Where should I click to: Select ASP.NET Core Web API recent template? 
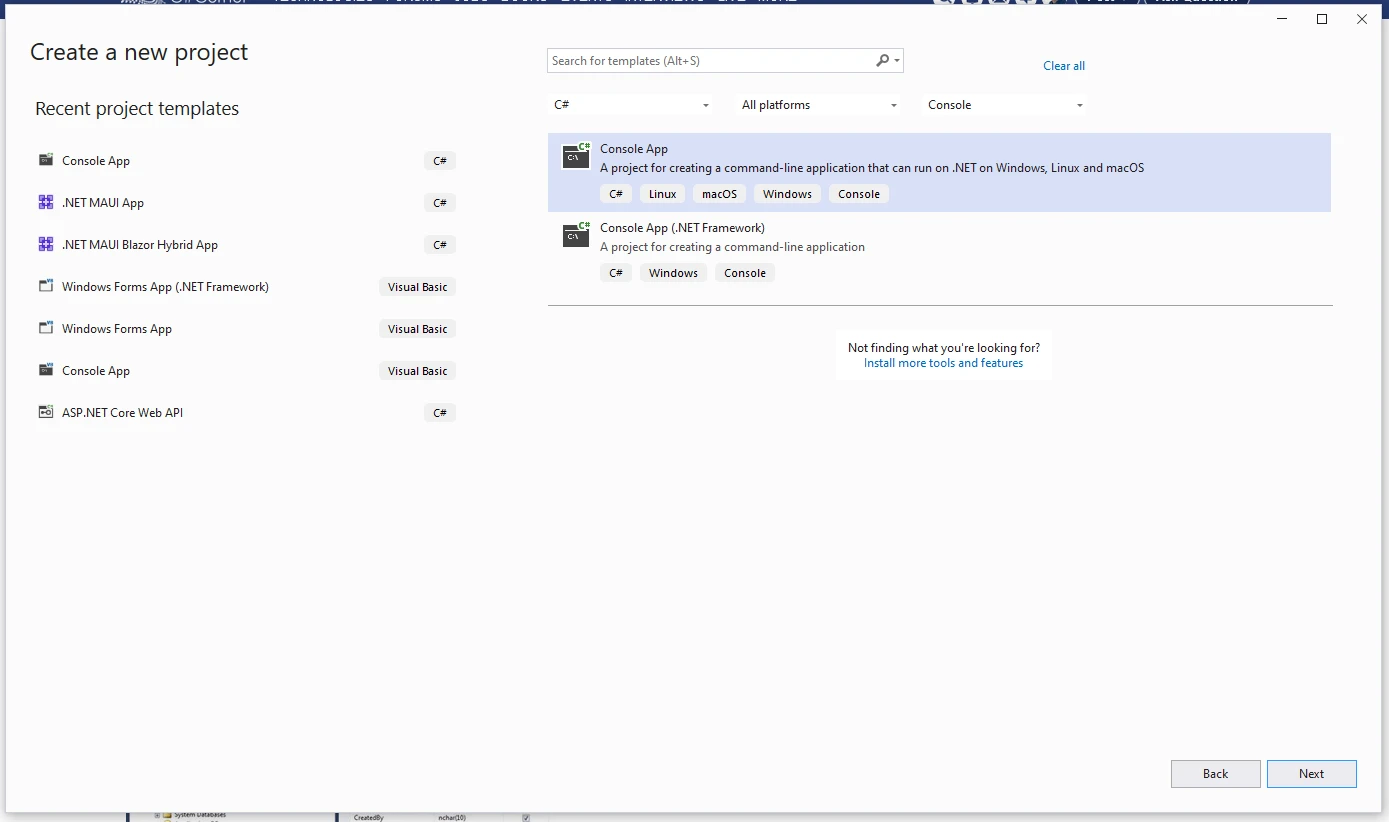[246, 412]
